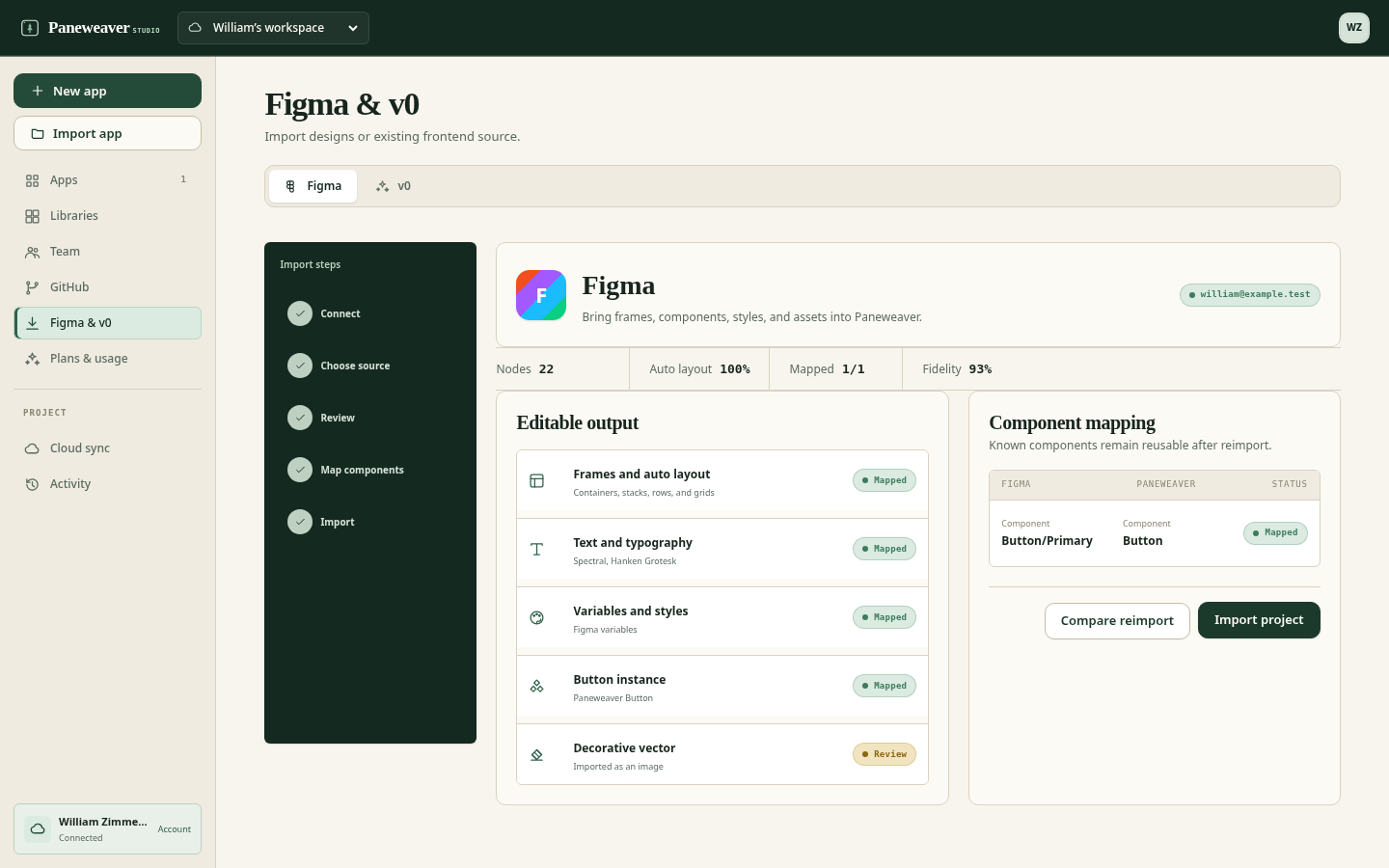Image resolution: width=1389 pixels, height=868 pixels.
Task: Click the Figma app logo
Action: coord(541,295)
